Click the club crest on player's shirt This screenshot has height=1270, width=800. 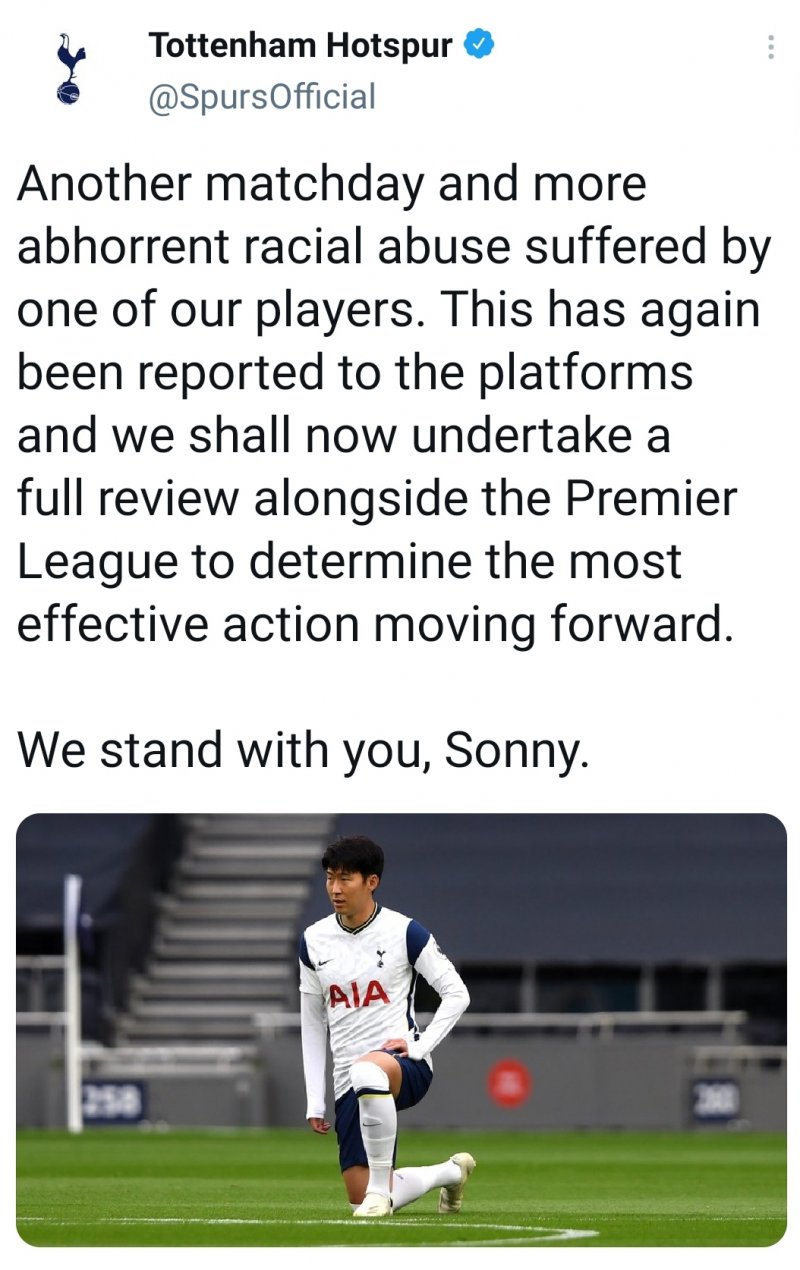tap(380, 958)
